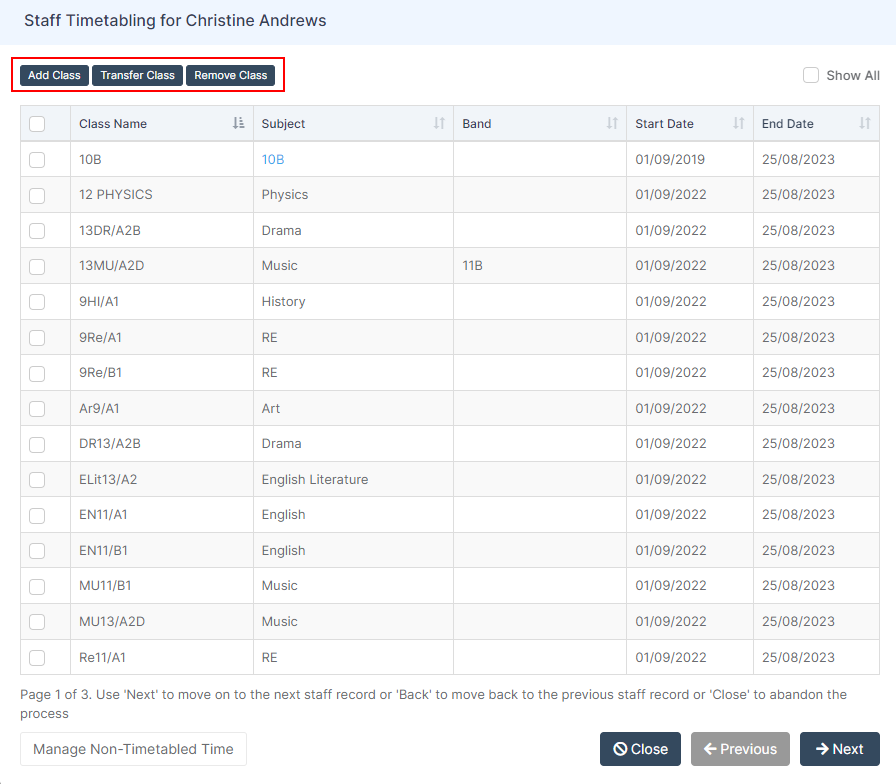Open the Add Class dialog
This screenshot has width=896, height=784.
(x=53, y=75)
